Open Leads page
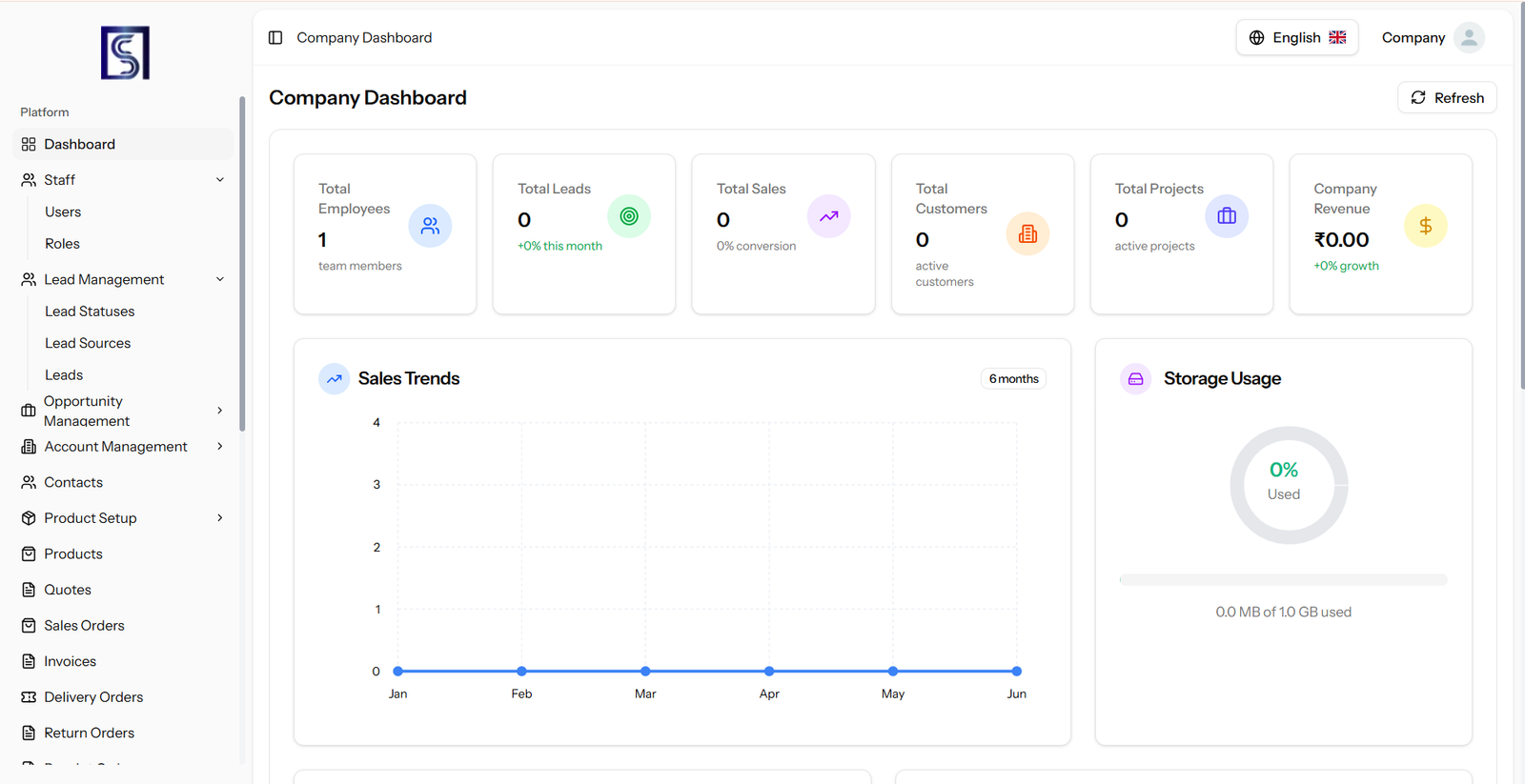This screenshot has height=784, width=1525. [64, 375]
